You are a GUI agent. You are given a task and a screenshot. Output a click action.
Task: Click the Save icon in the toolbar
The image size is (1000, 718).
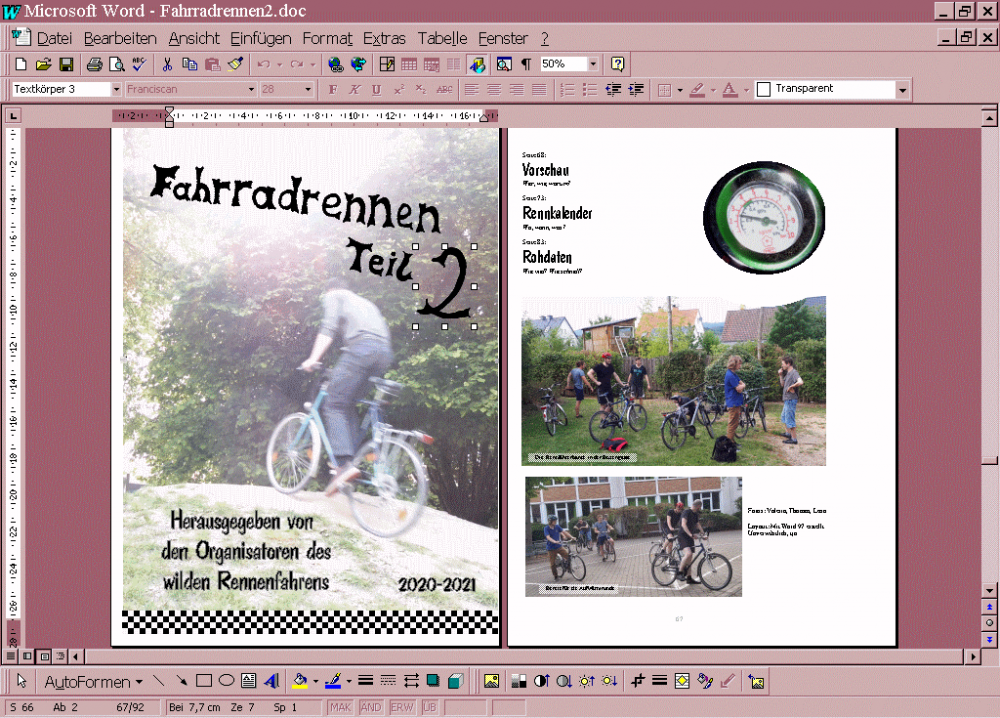tap(66, 64)
